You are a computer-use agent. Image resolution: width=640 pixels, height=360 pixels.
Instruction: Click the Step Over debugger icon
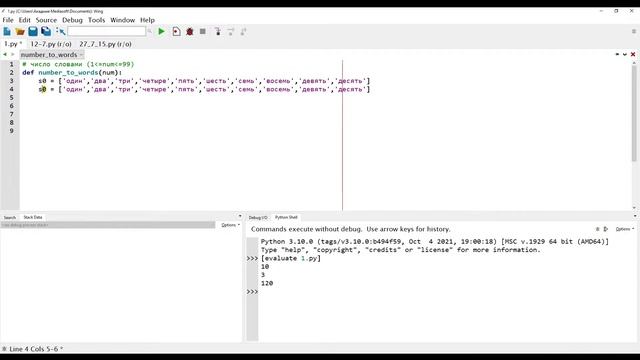click(231, 31)
